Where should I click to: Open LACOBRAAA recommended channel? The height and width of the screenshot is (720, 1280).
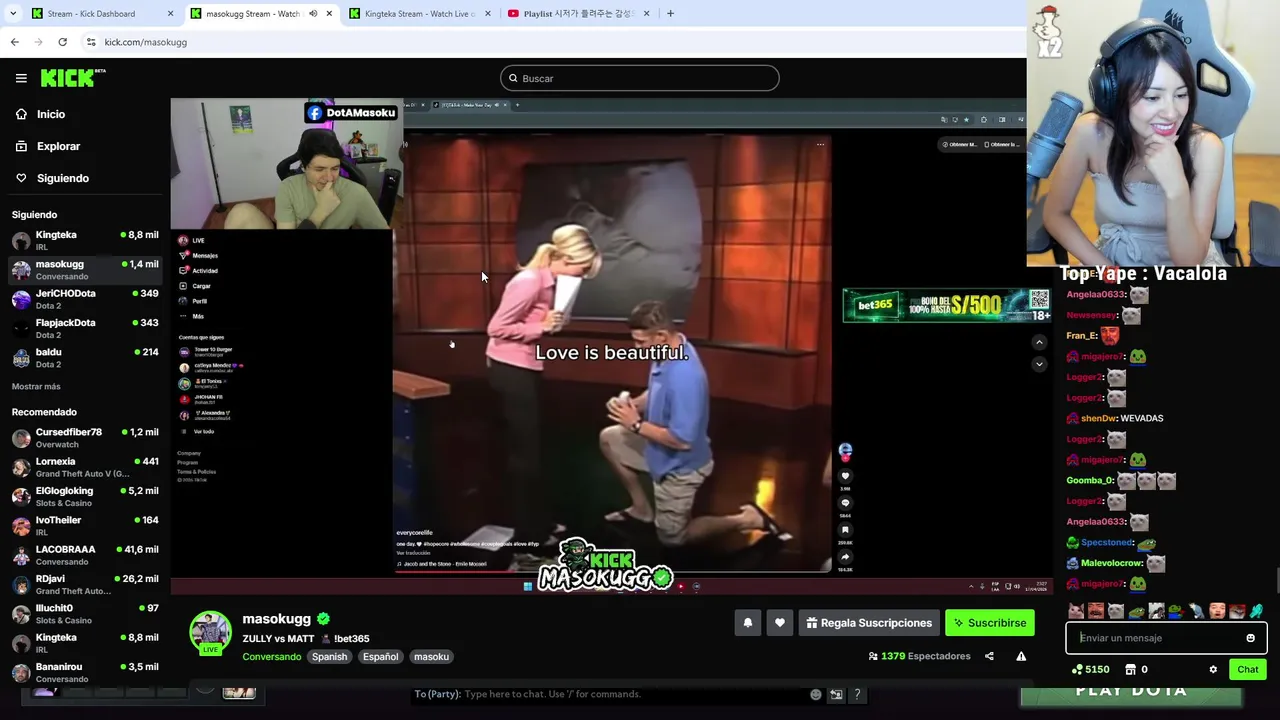coord(85,554)
